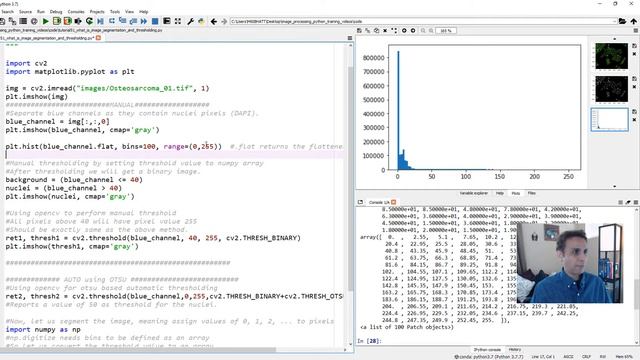Screen dimensions: 640x360
Task: Zoom out plot magnifier icon
Action: coord(423,31)
